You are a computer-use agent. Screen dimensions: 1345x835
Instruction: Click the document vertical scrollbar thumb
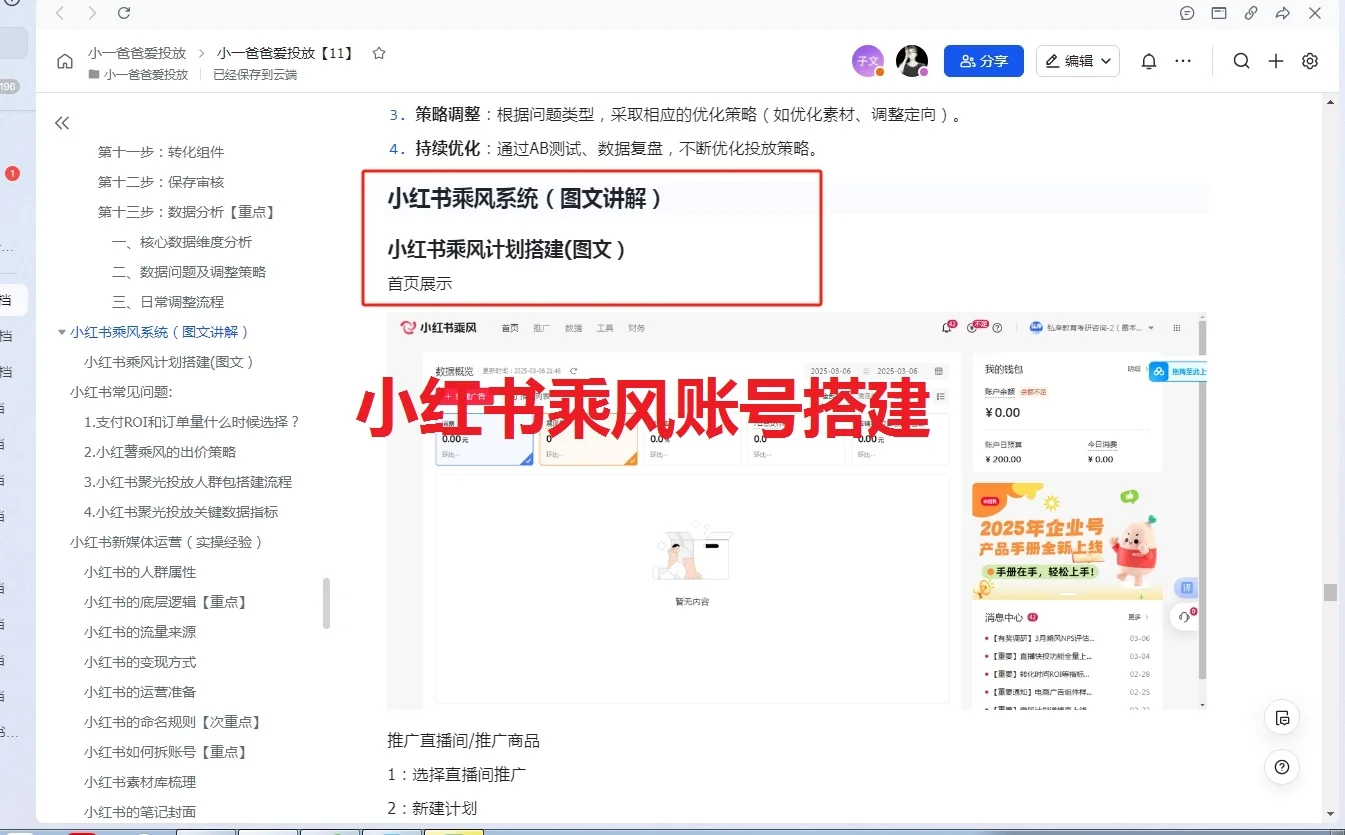pyautogui.click(x=1330, y=592)
